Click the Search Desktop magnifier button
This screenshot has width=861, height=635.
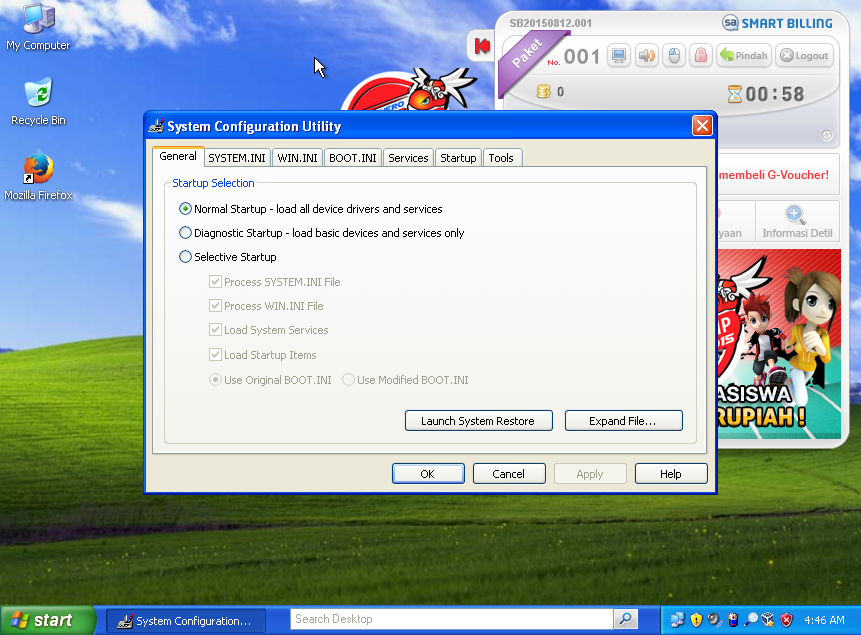pyautogui.click(x=625, y=619)
